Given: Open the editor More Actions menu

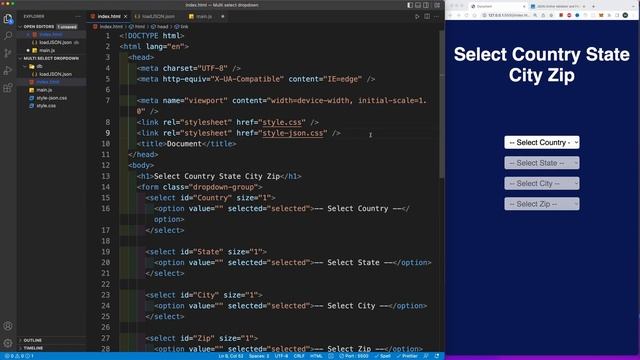Looking at the screenshot, I should [437, 16].
